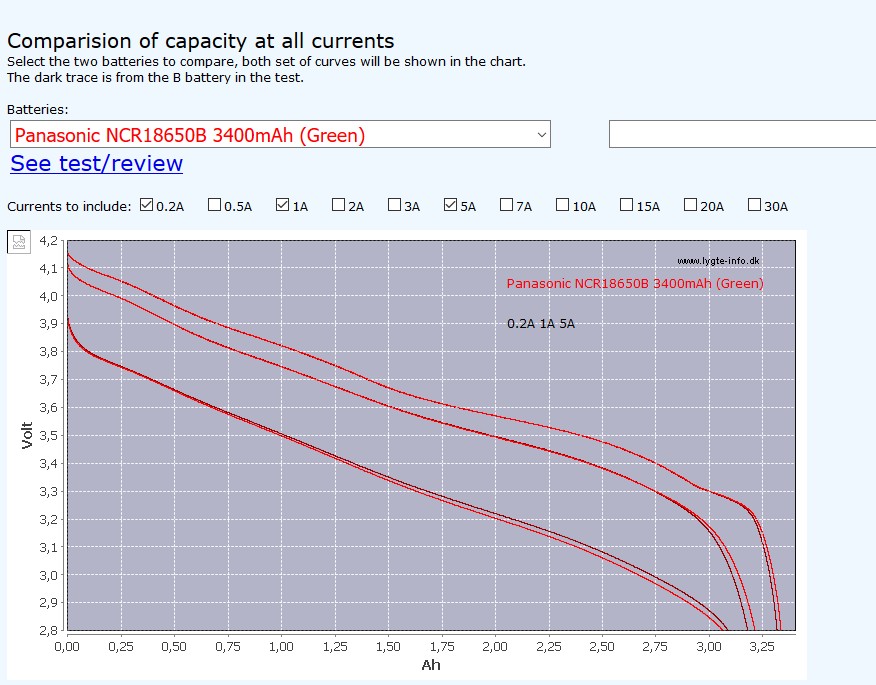Click the red Panasonic NCR18650B chart legend
This screenshot has height=685, width=876.
[x=635, y=283]
